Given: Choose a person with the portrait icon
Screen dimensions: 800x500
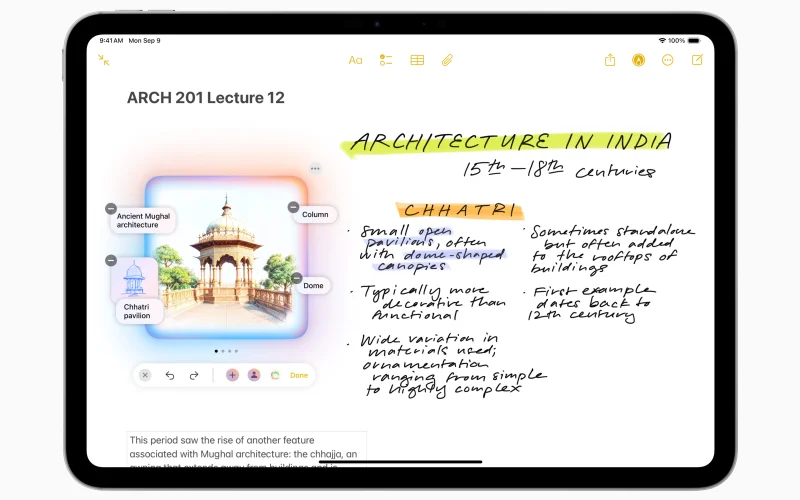Looking at the screenshot, I should (x=254, y=376).
